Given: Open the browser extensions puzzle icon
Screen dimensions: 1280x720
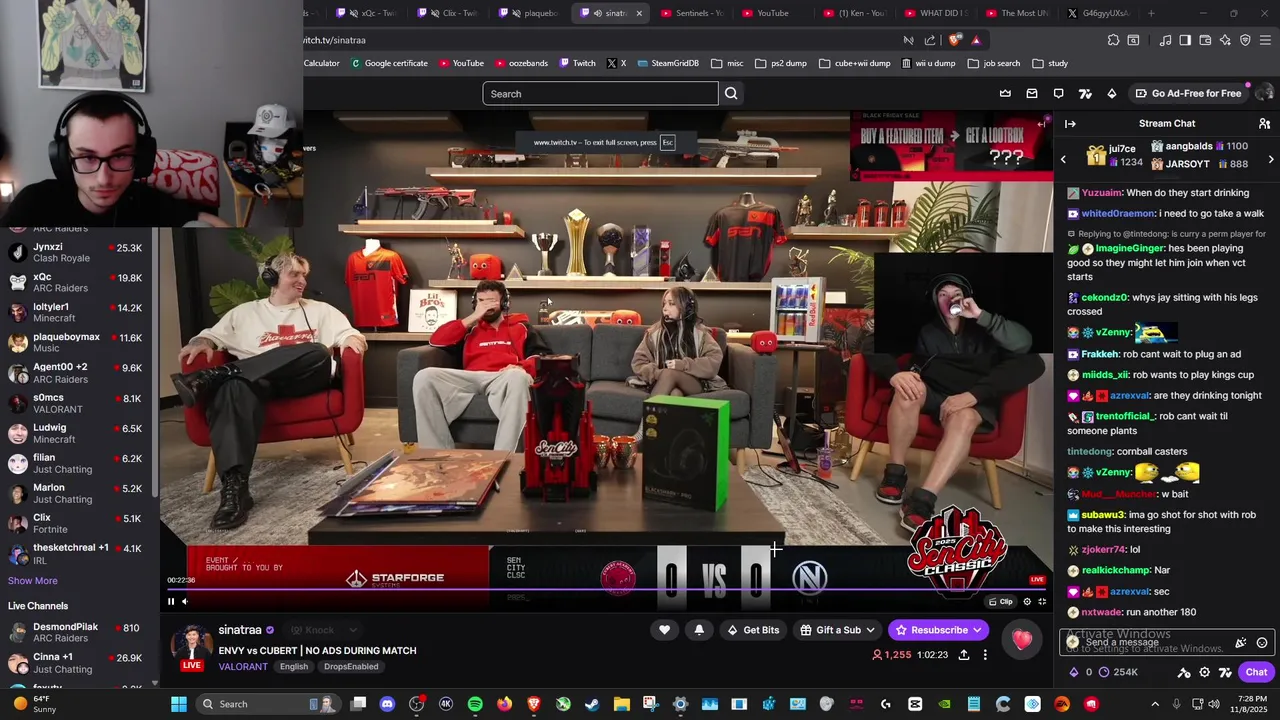Looking at the screenshot, I should tap(1113, 40).
